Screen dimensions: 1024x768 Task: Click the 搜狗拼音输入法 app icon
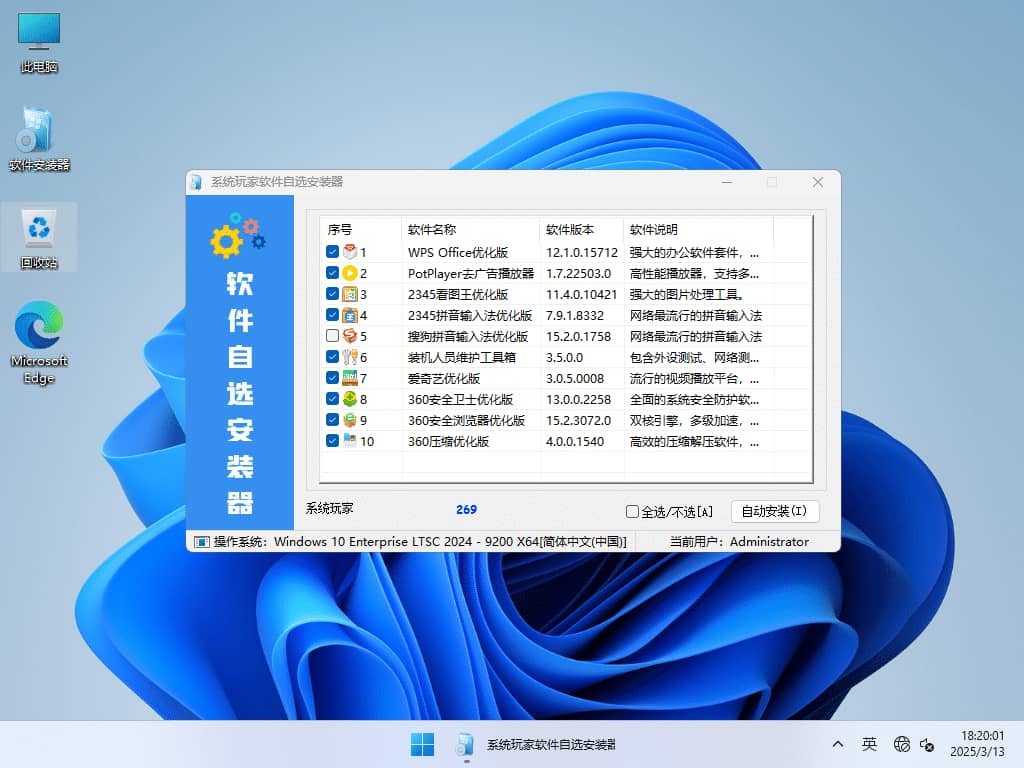click(x=351, y=335)
